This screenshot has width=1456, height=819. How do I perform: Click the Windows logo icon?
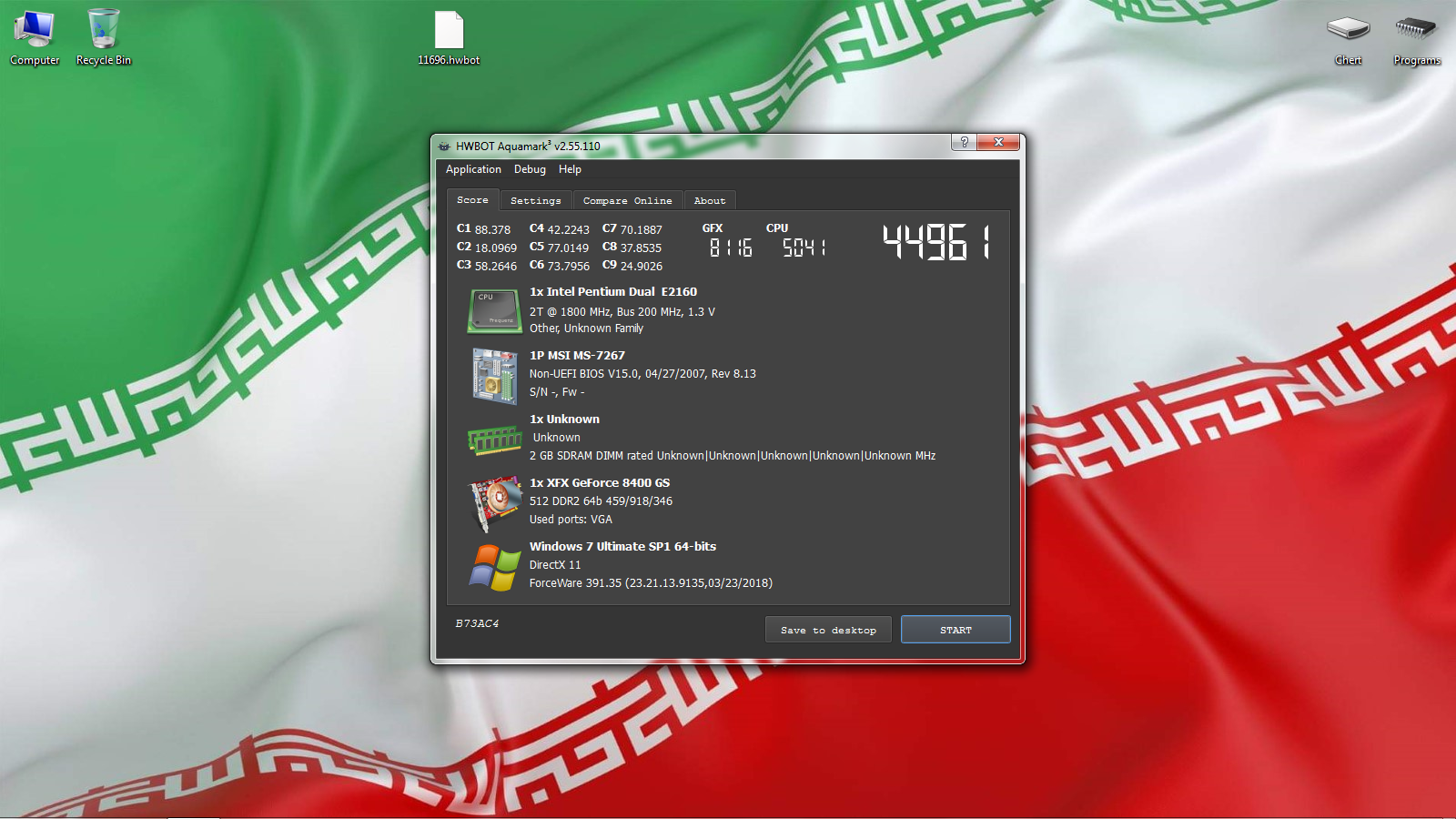pos(494,567)
